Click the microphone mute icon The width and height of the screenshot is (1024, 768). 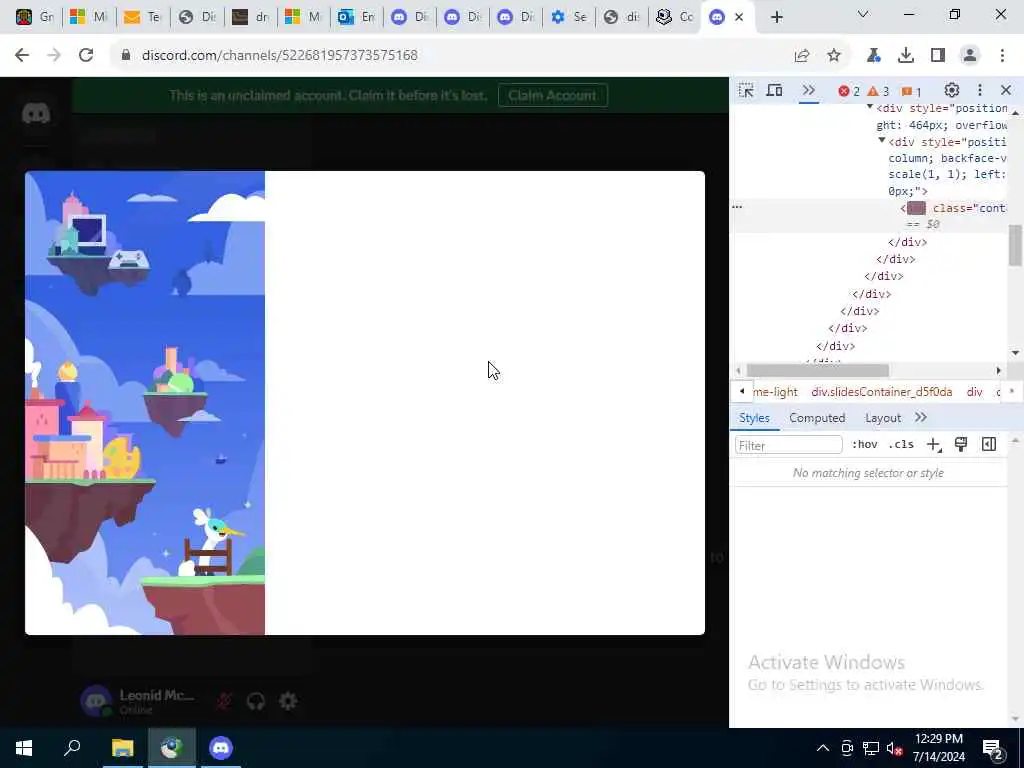click(224, 701)
